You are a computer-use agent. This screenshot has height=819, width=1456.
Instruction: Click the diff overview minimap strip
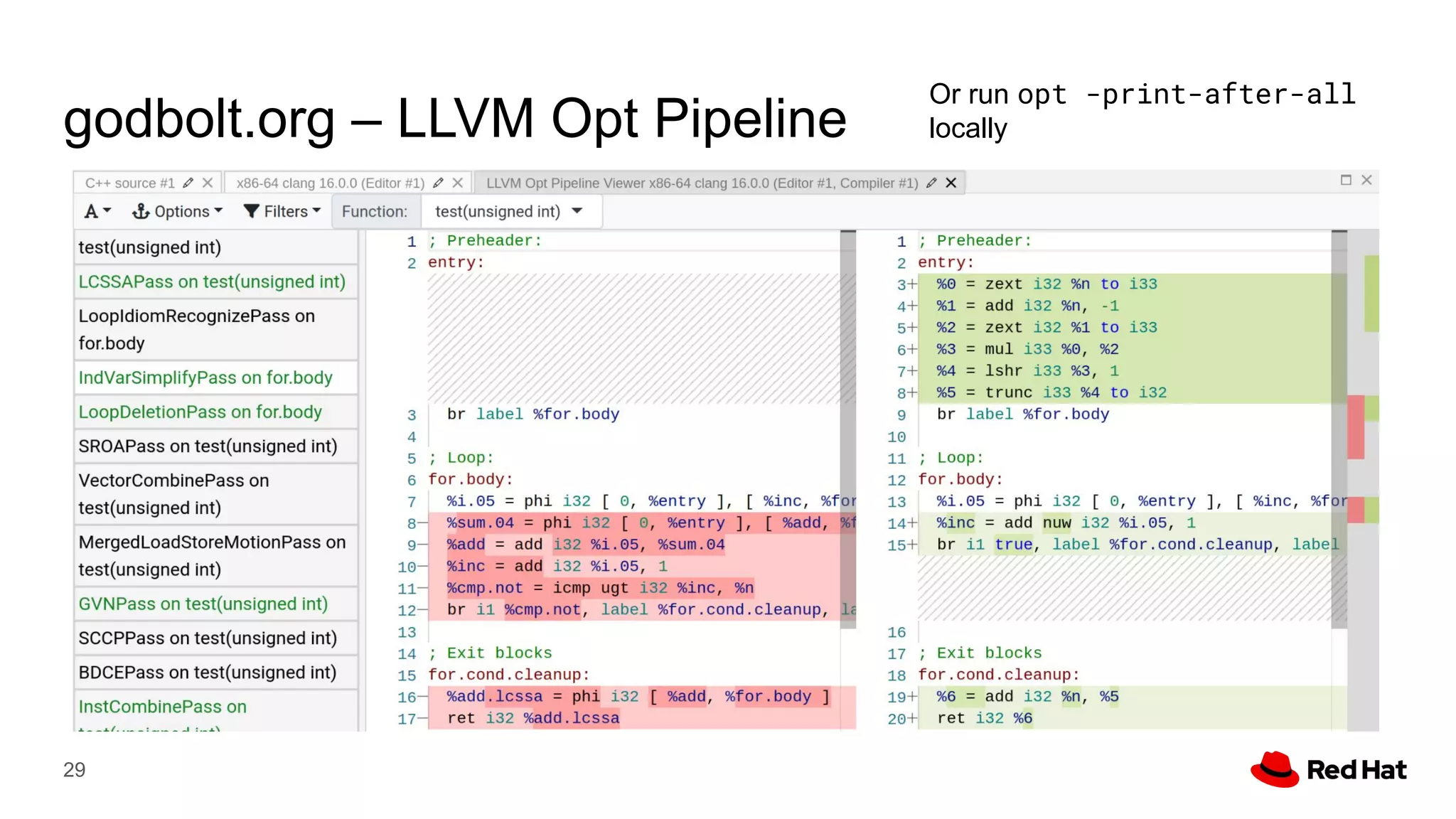(x=1364, y=480)
